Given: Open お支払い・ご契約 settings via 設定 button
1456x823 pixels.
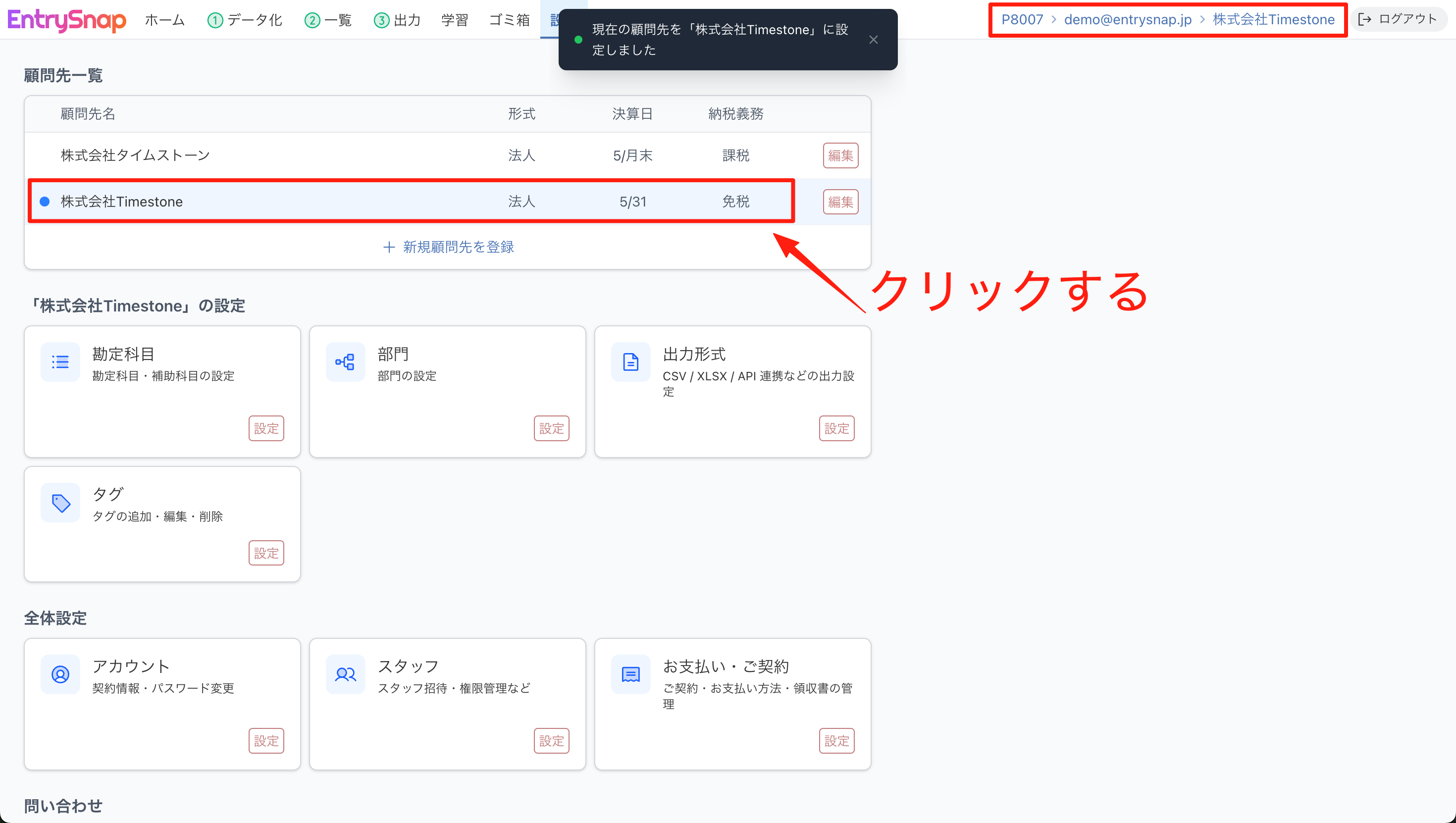Looking at the screenshot, I should pos(836,740).
